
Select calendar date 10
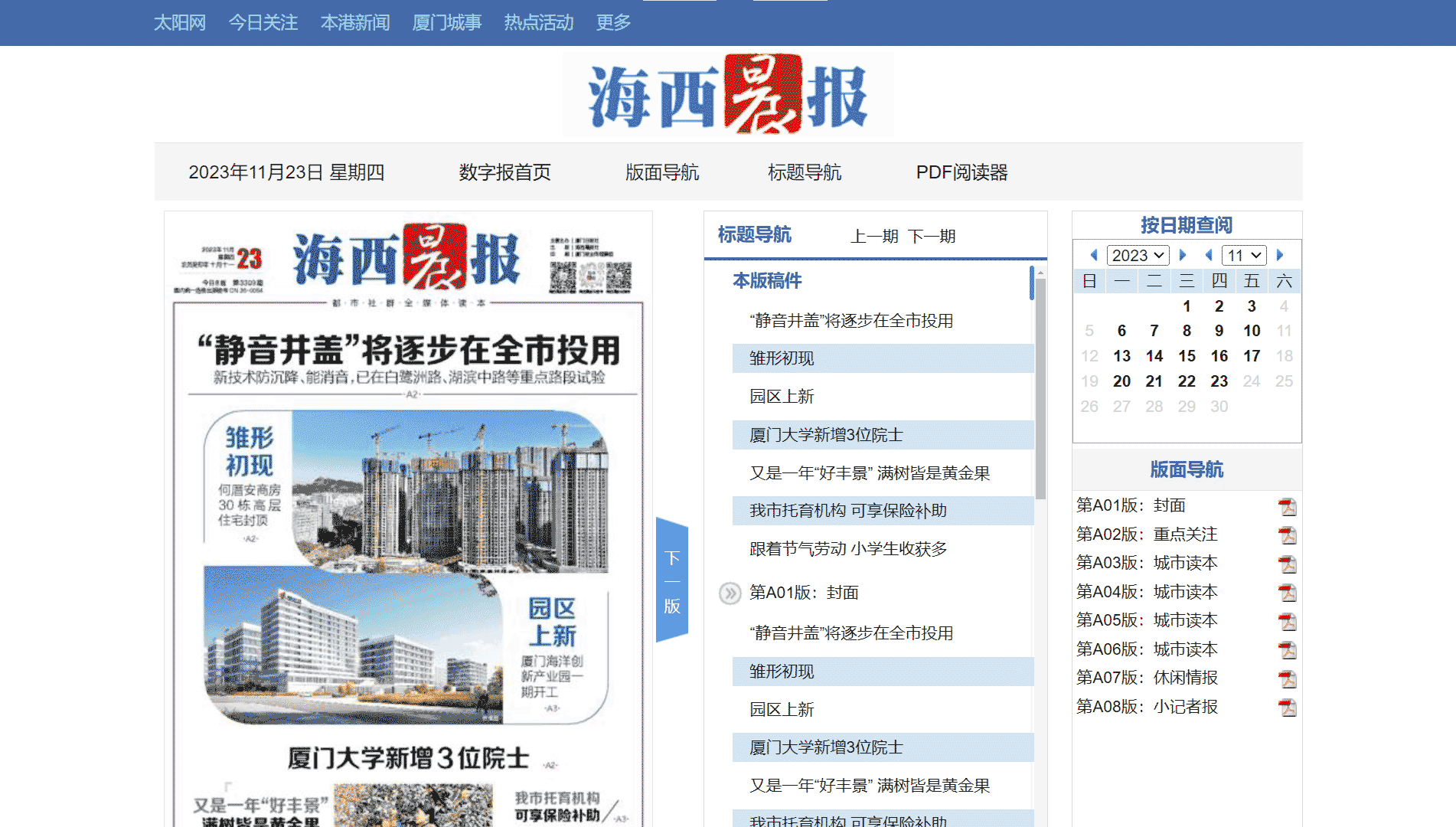click(1252, 331)
